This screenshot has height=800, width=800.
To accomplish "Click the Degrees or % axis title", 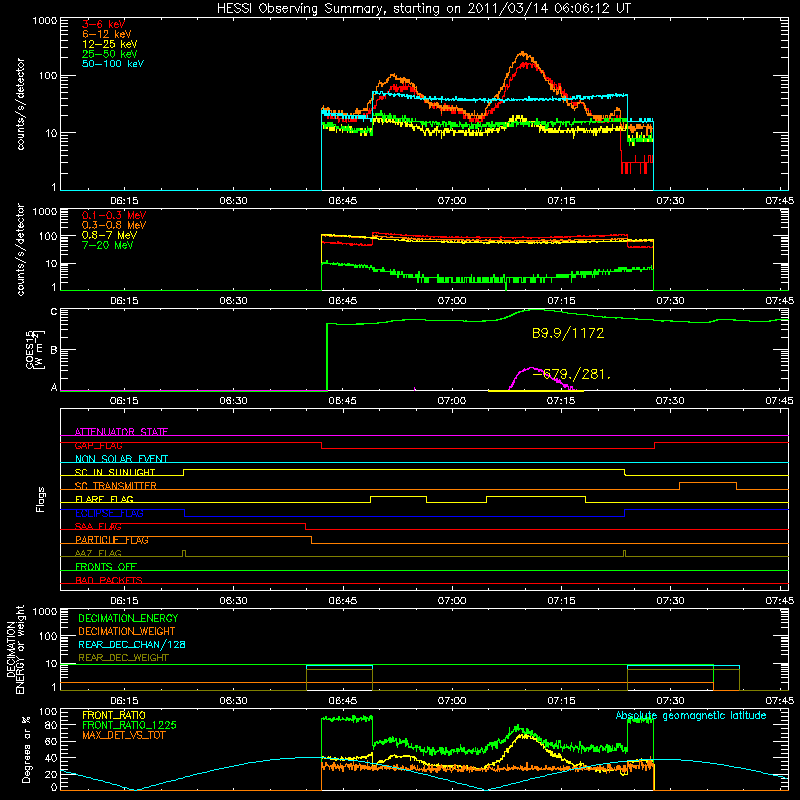I will pyautogui.click(x=26, y=749).
